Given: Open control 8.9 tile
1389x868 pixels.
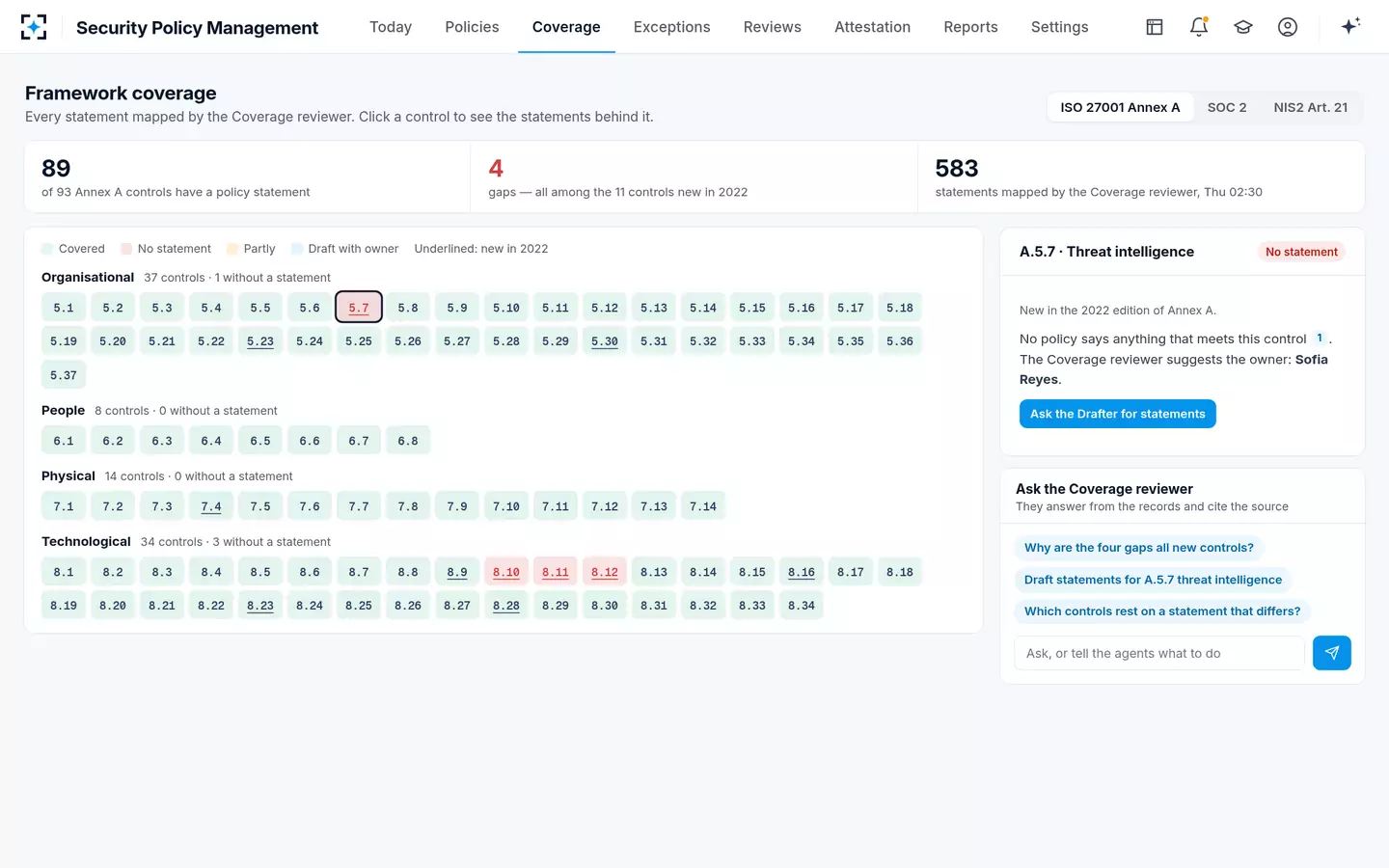Looking at the screenshot, I should [457, 572].
